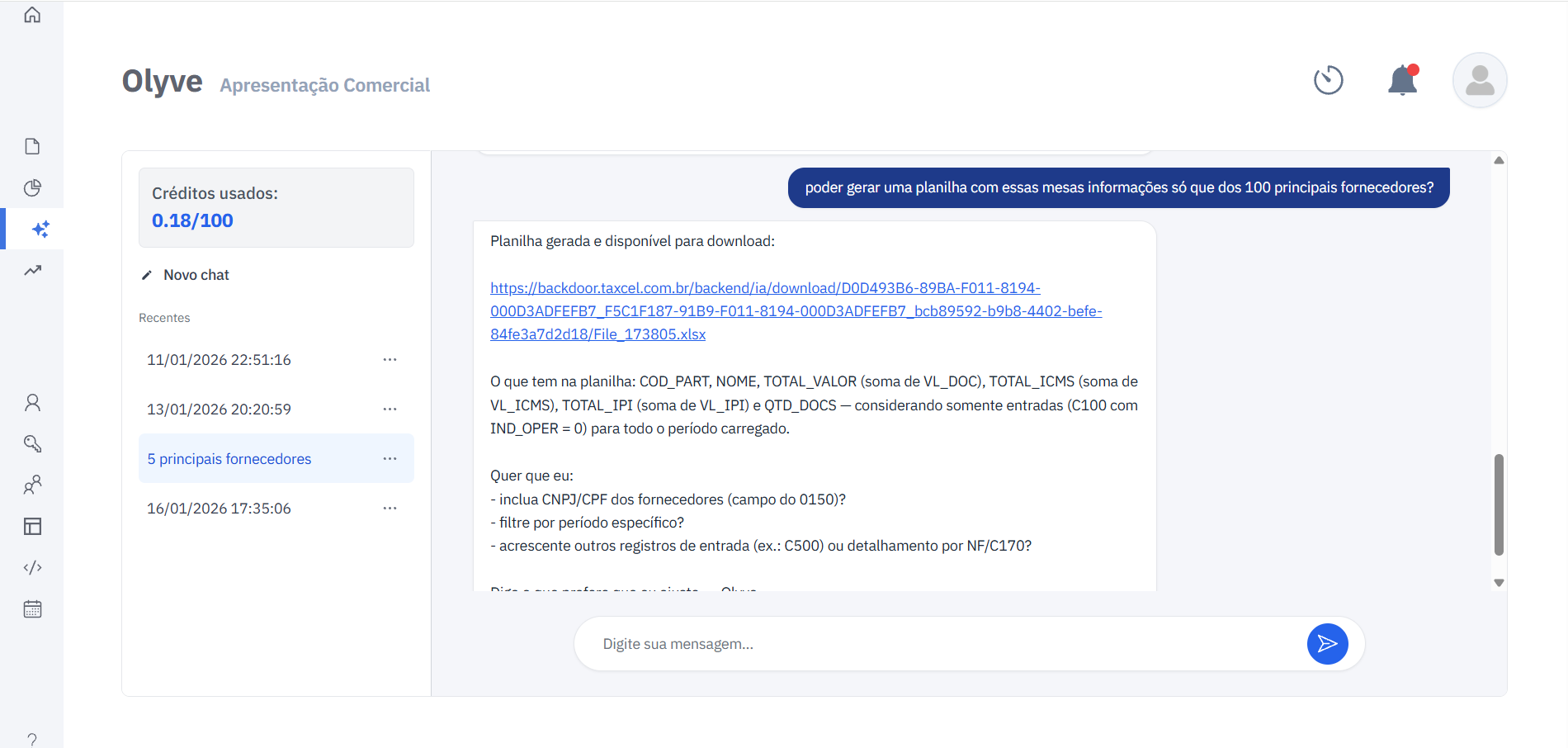Viewport: 1568px width, 748px height.
Task: Open the pie chart reports icon
Action: 32,187
